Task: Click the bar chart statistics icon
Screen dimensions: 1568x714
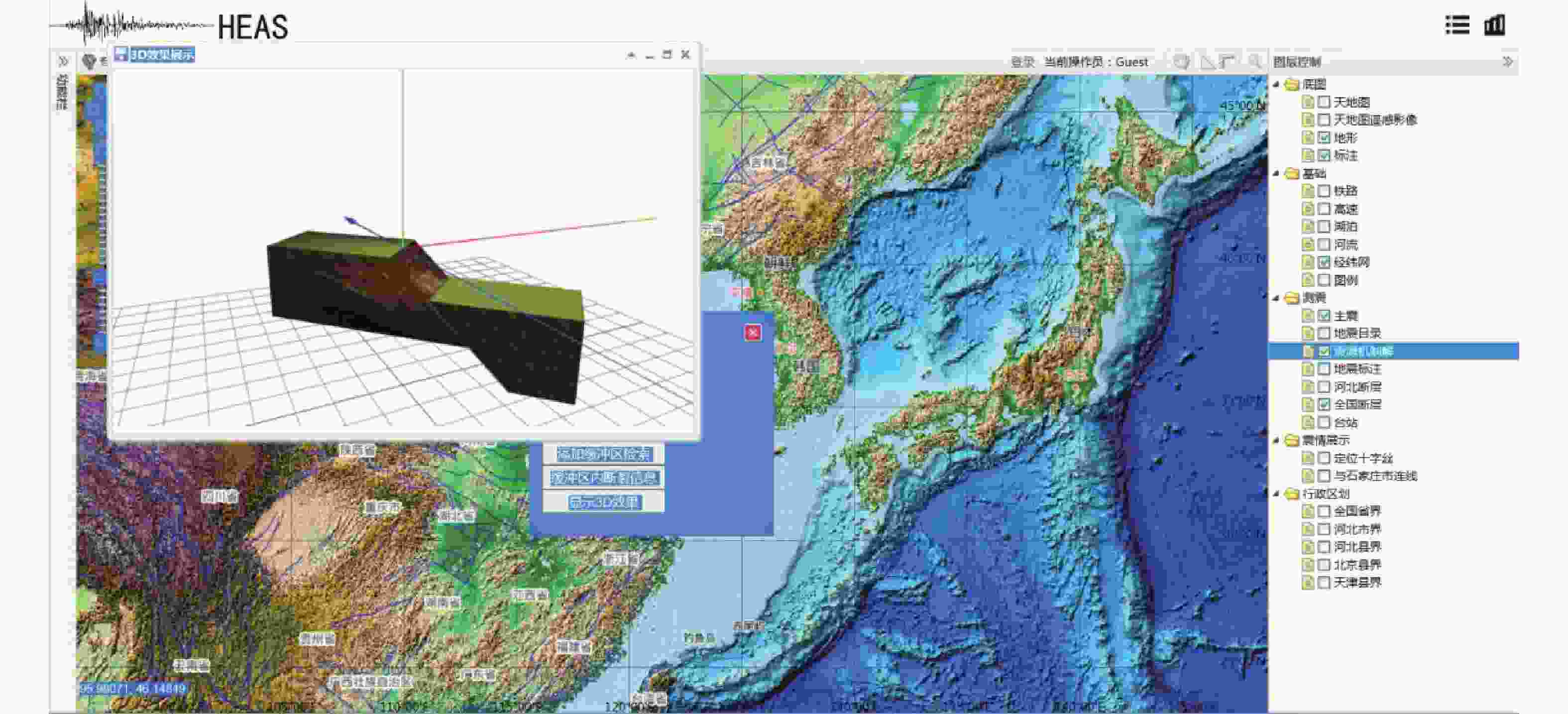Action: click(1495, 25)
